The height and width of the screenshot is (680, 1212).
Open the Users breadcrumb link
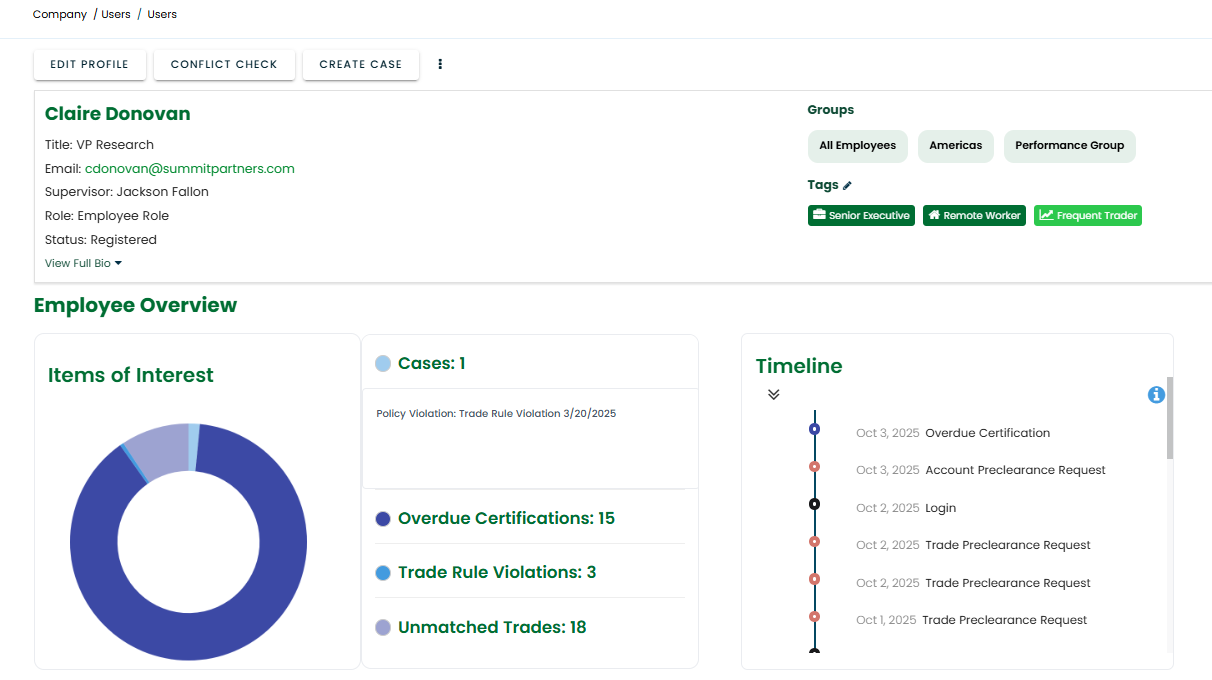(x=115, y=14)
